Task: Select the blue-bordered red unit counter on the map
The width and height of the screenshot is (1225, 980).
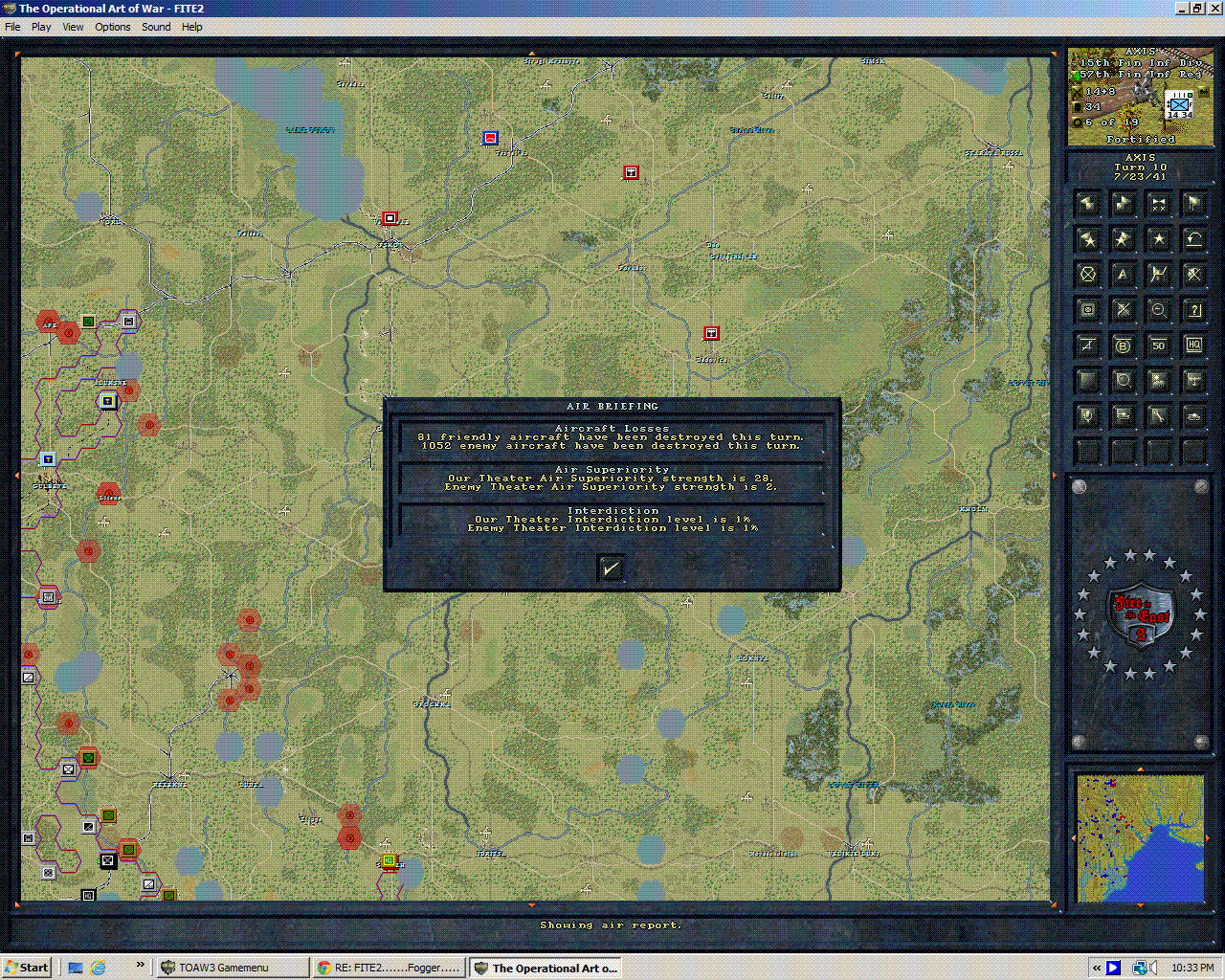Action: [x=490, y=138]
